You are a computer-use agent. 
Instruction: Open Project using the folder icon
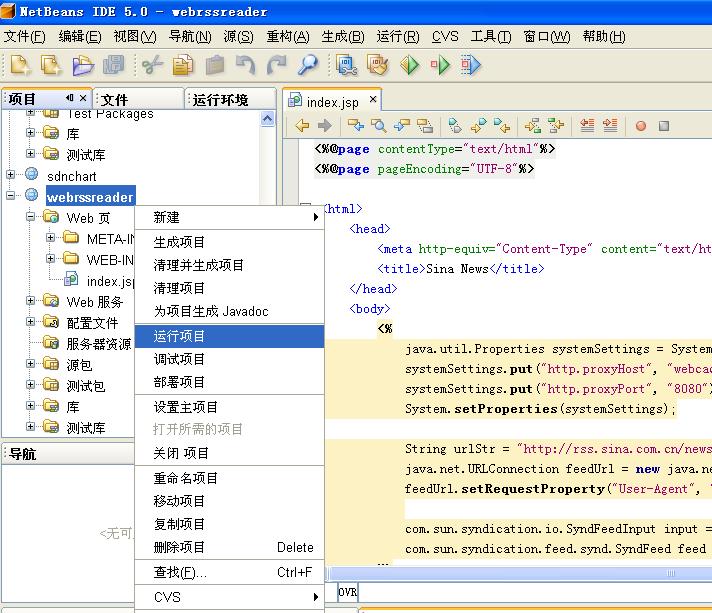(x=83, y=65)
